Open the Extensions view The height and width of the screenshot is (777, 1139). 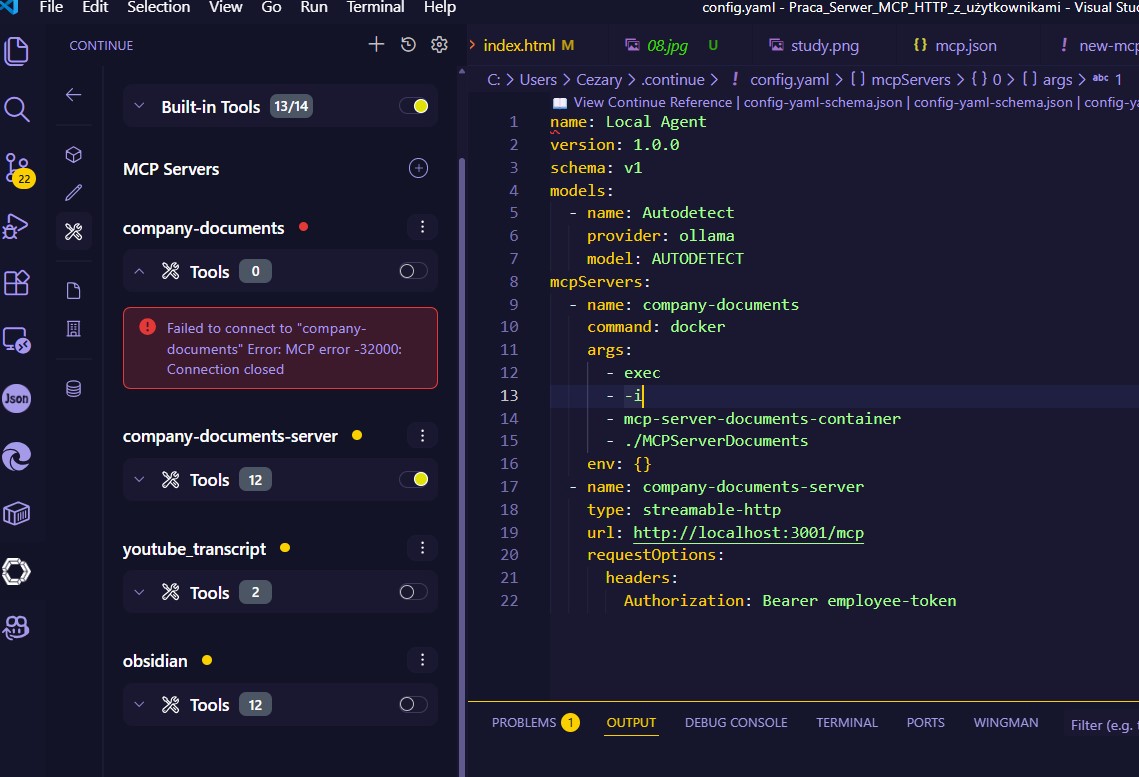pyautogui.click(x=17, y=282)
